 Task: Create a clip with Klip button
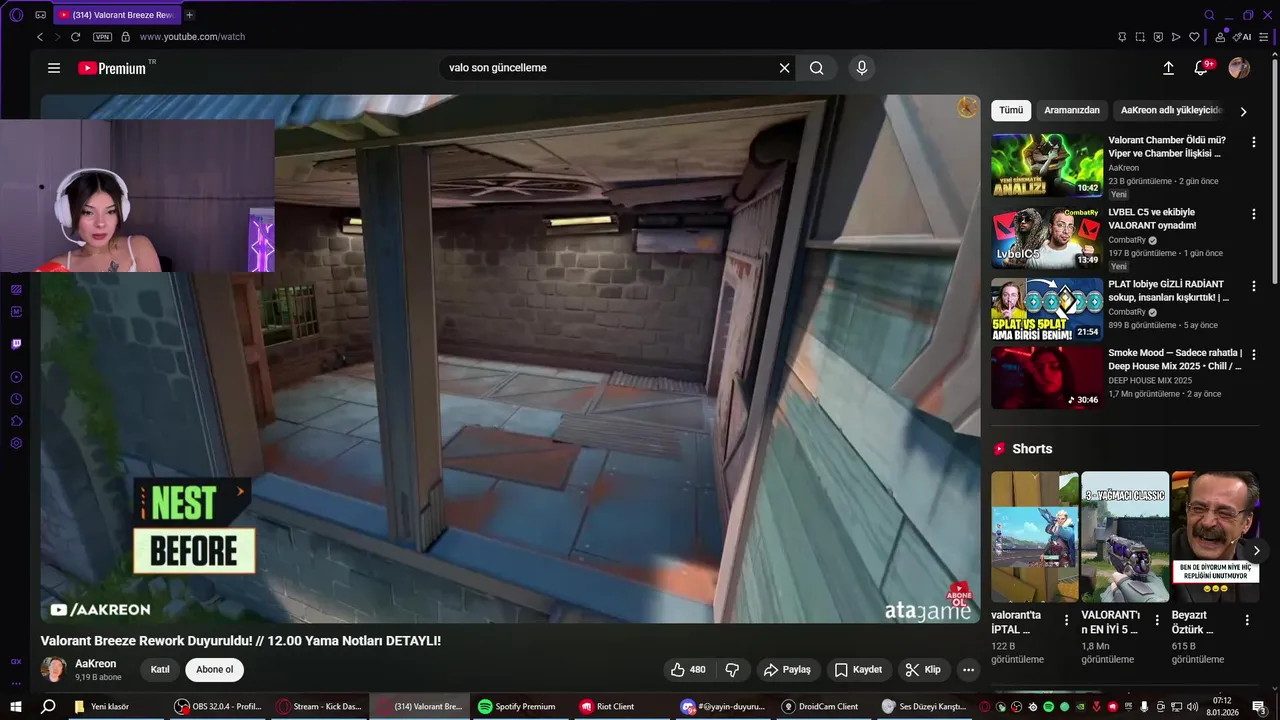coord(923,670)
